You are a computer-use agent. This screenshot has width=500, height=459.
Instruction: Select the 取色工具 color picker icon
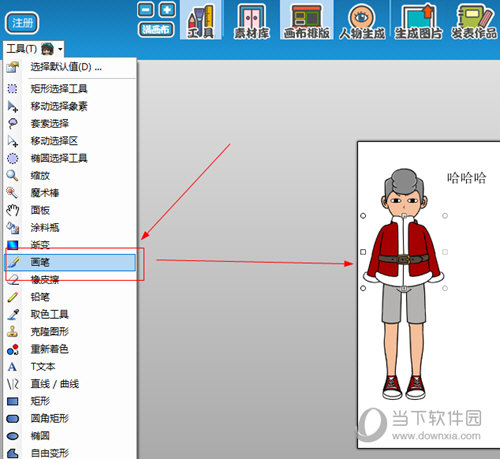pos(13,314)
